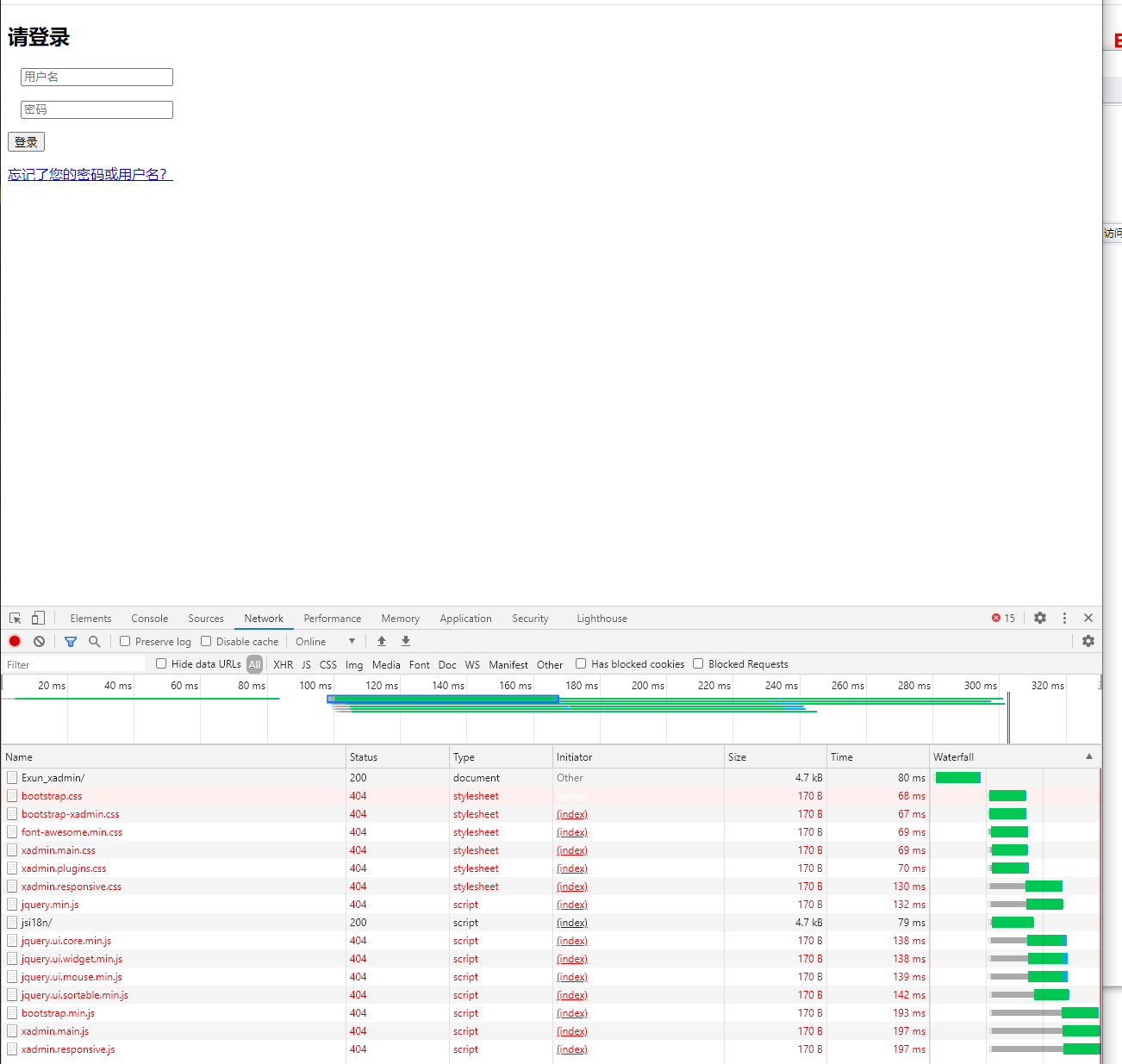
Task: Filter requests by Media
Action: point(386,664)
